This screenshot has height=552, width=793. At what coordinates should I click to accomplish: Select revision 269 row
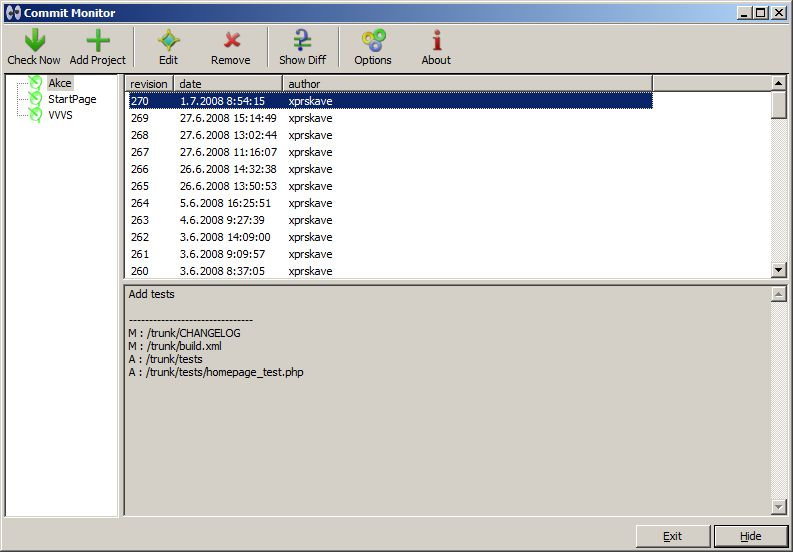click(390, 118)
